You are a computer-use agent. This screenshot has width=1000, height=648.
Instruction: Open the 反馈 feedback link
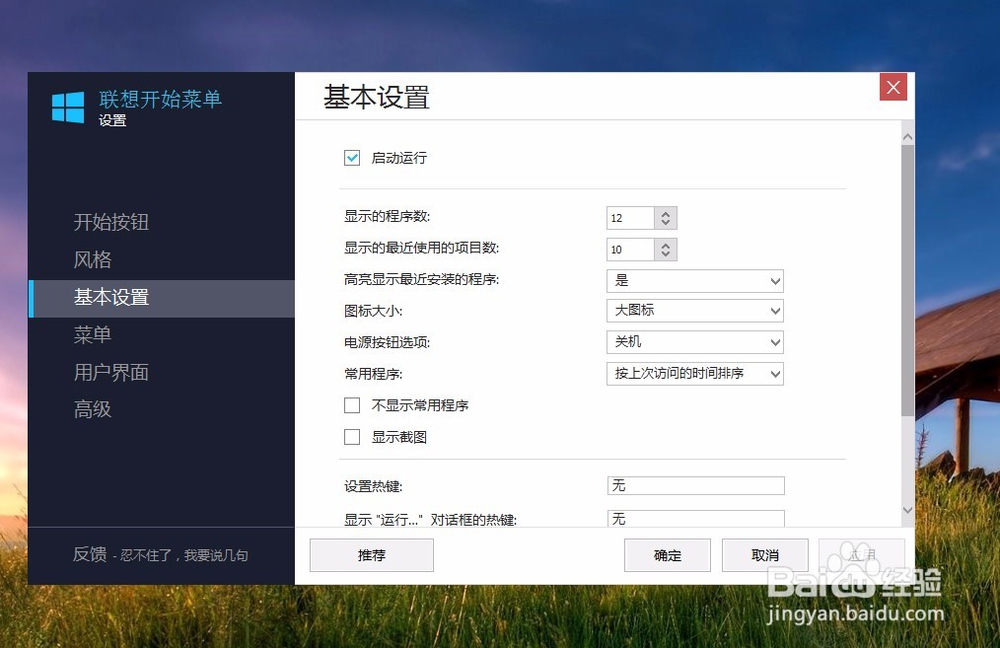(x=92, y=555)
